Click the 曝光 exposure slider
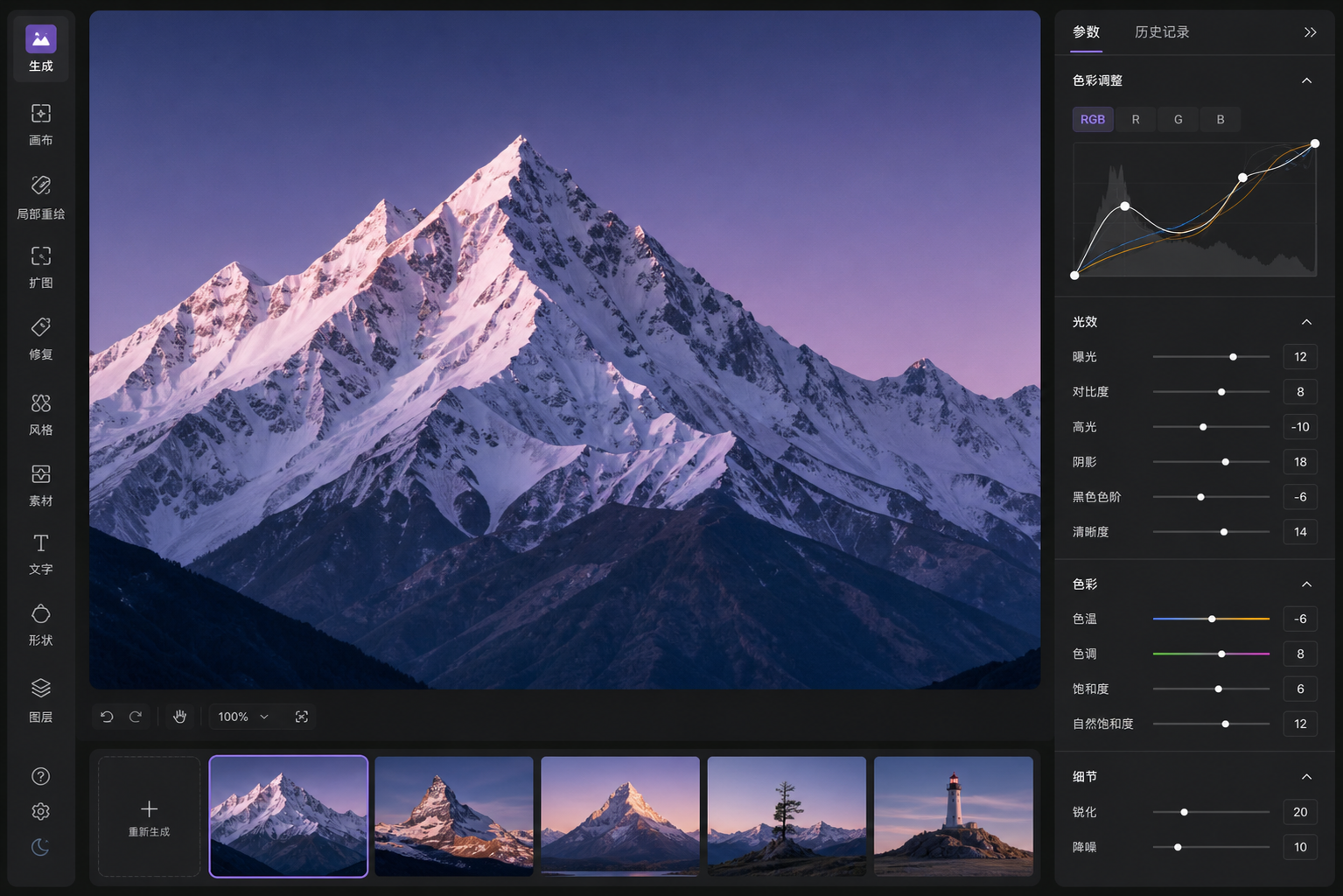 [x=1211, y=357]
